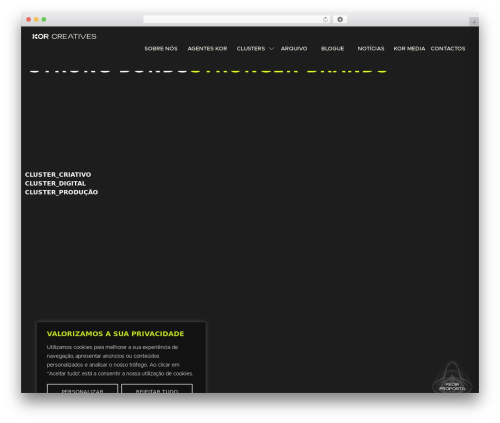This screenshot has height=423, width=500.
Task: Select the CLUSTER_DIGITAL link
Action: (55, 183)
